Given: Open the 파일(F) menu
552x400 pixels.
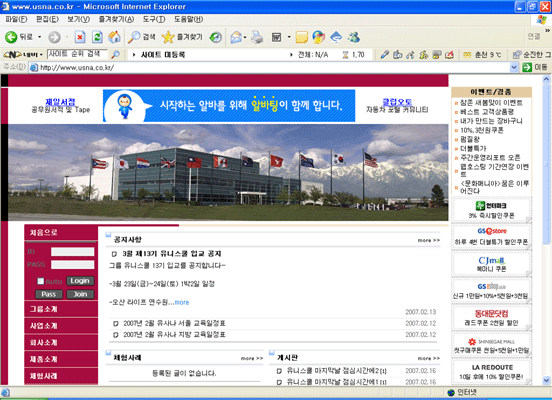Looking at the screenshot, I should [16, 19].
